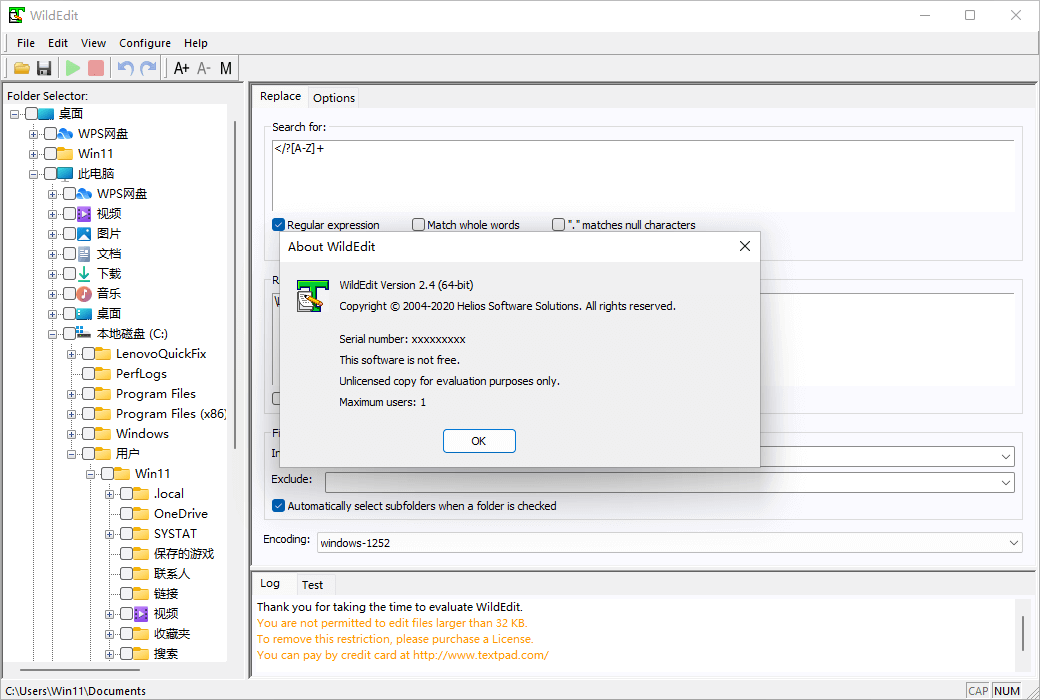The height and width of the screenshot is (700, 1040).
Task: Click the WildEdit logo in About dialog
Action: (312, 295)
